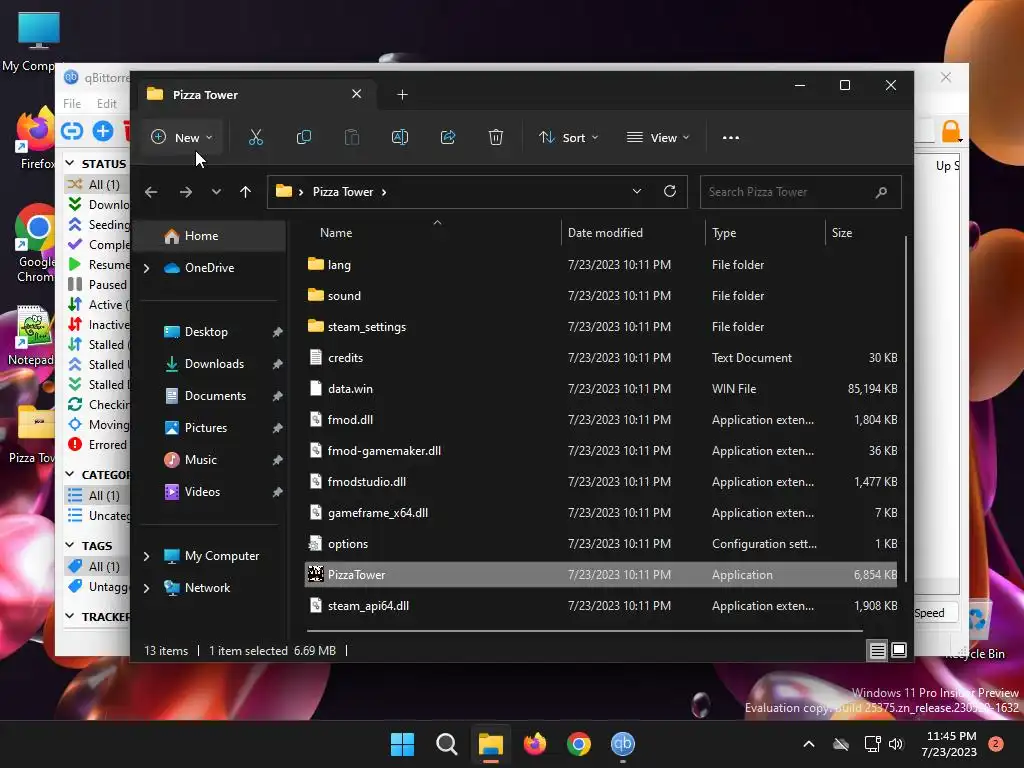Open the New item dropdown

pyautogui.click(x=182, y=138)
